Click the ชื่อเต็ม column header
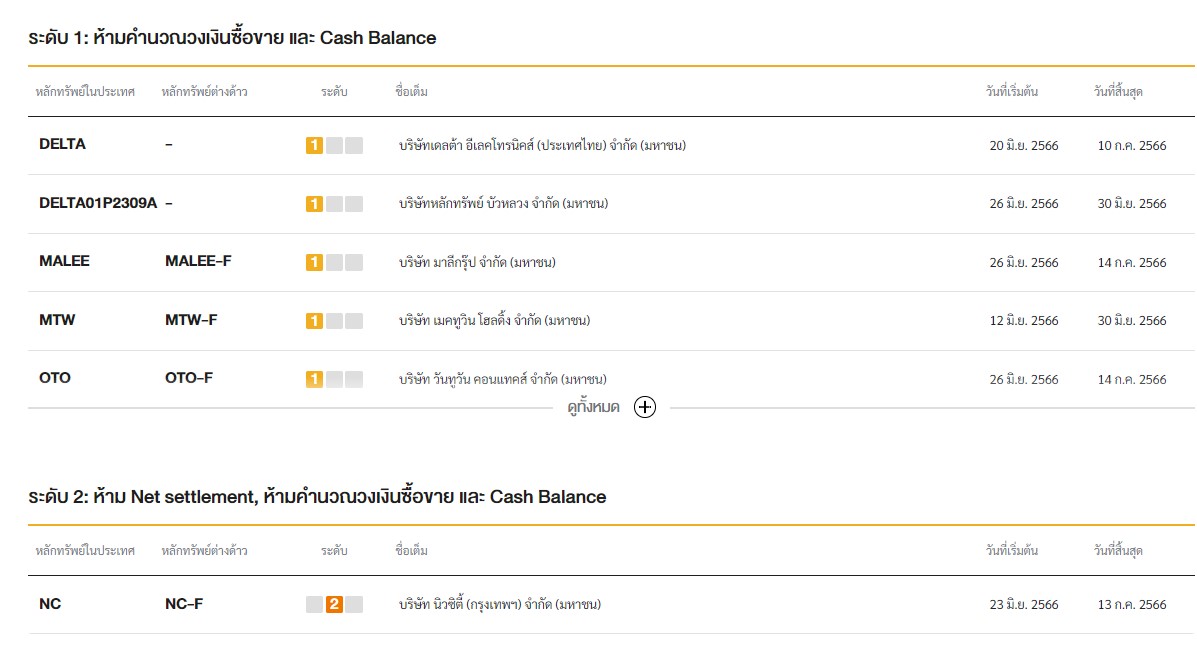This screenshot has width=1197, height=648. pyautogui.click(x=408, y=89)
